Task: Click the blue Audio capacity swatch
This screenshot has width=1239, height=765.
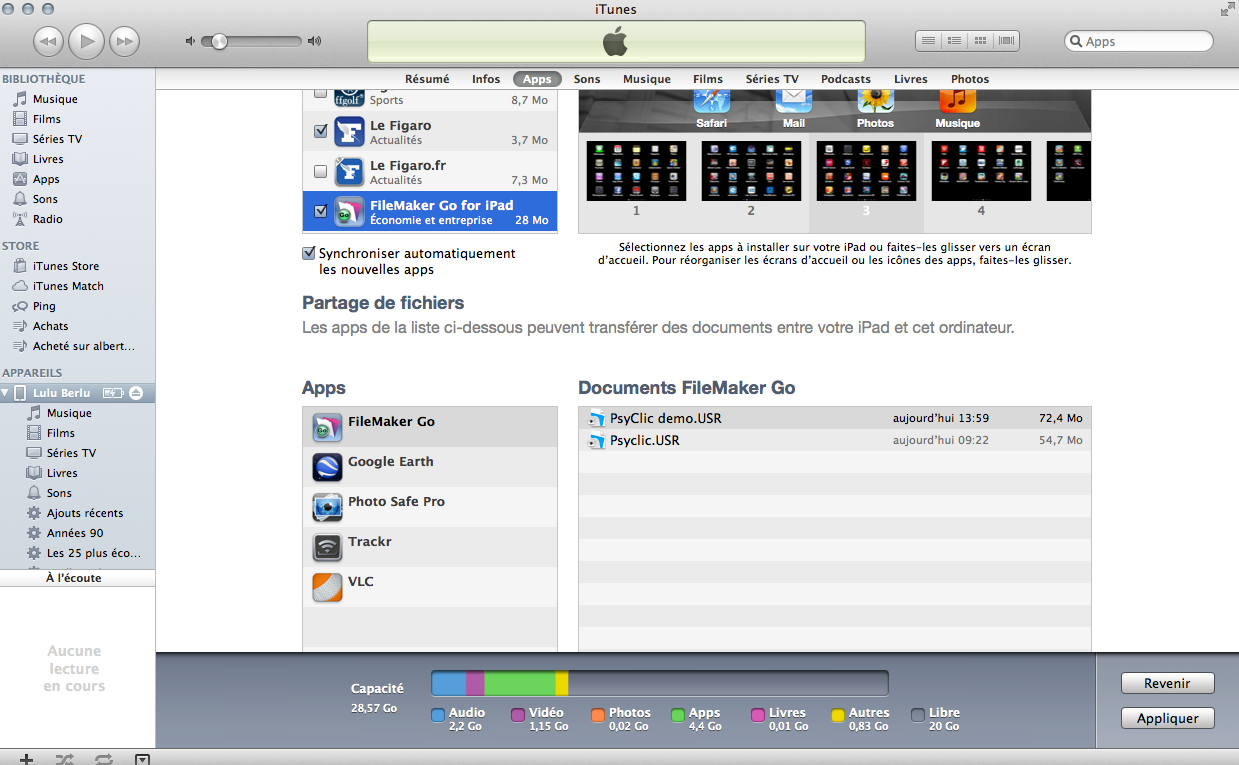Action: point(438,715)
